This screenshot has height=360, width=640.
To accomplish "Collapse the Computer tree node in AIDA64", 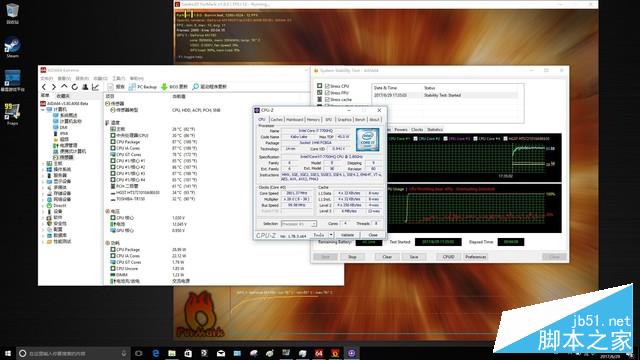I will [x=43, y=109].
